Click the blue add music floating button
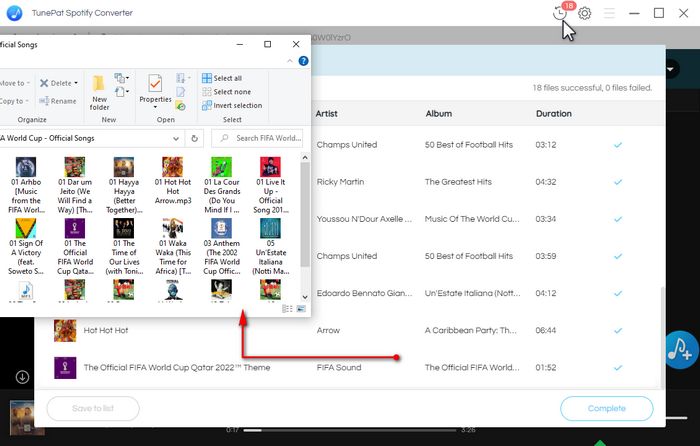 click(680, 350)
